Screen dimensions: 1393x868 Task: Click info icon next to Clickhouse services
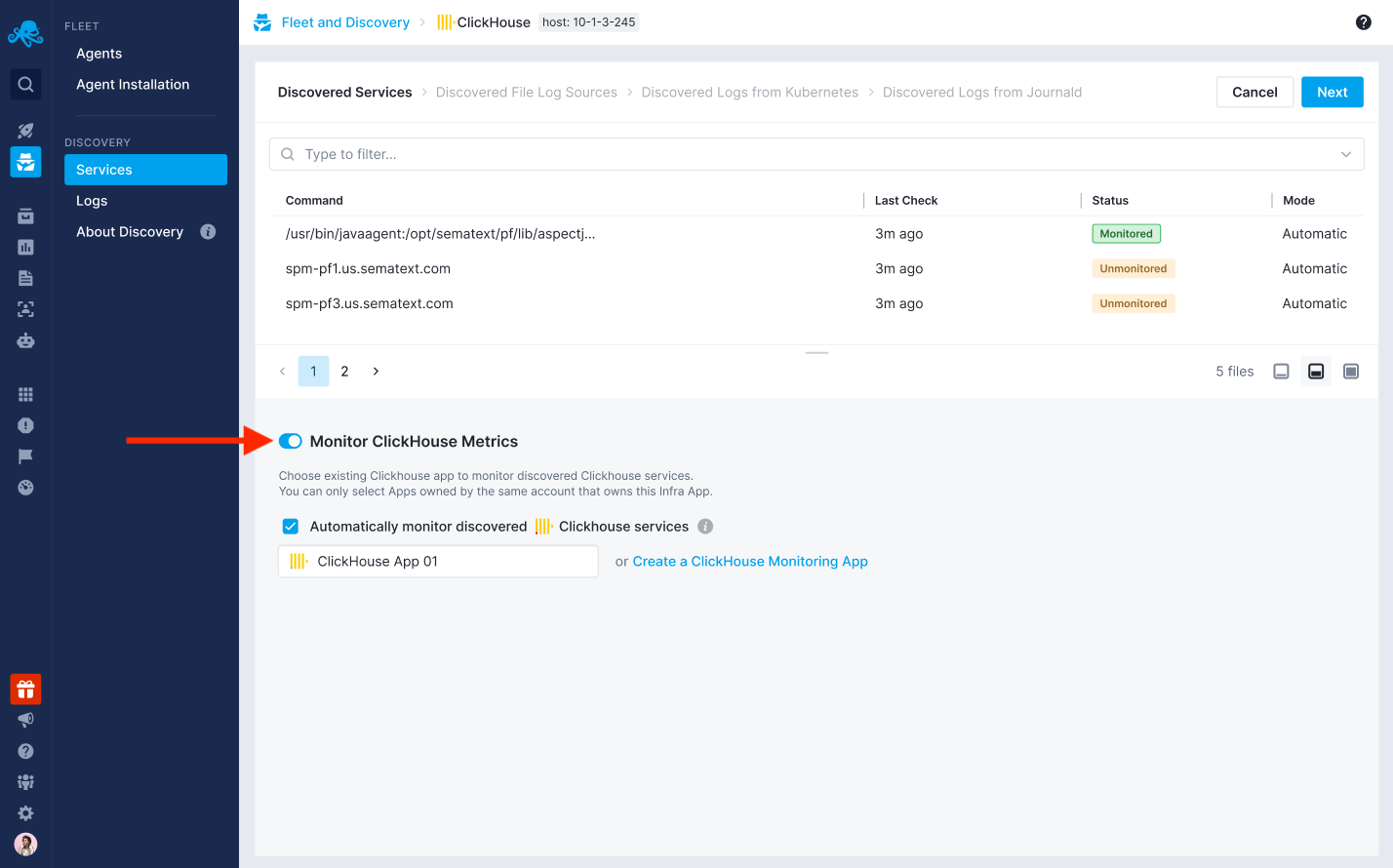[x=705, y=527]
